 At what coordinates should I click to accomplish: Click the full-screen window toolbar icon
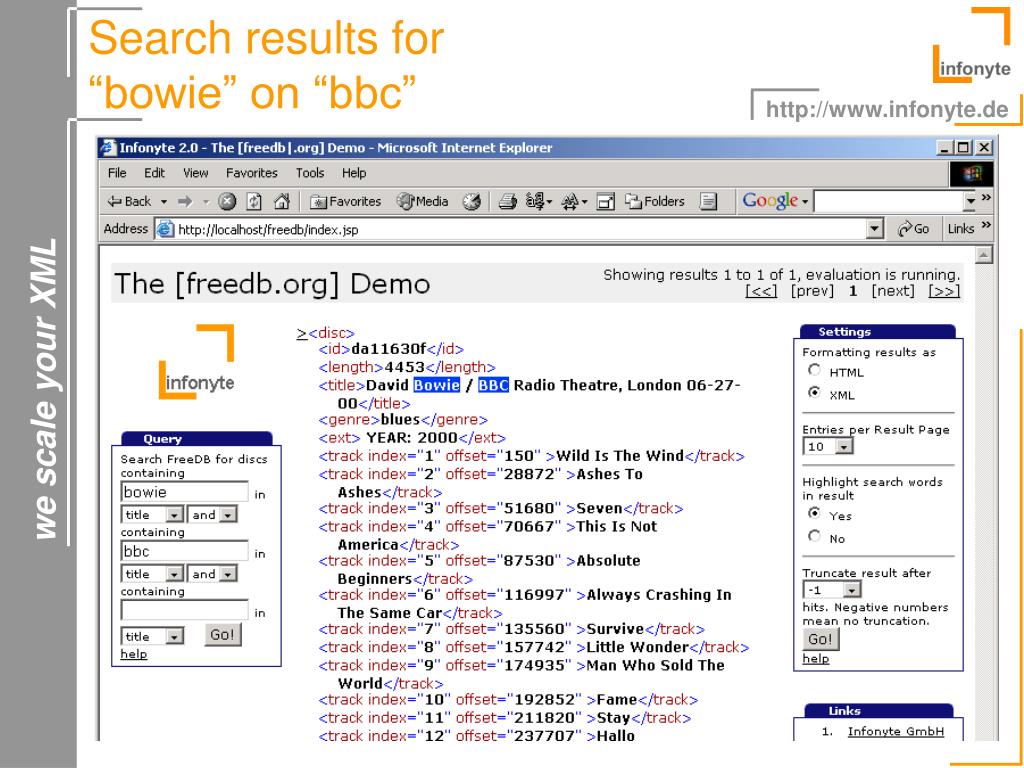point(606,202)
